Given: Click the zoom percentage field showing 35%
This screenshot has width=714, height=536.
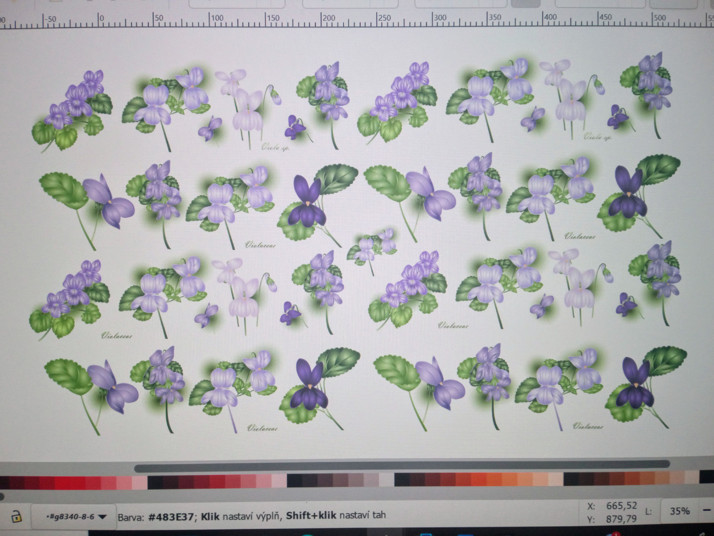Looking at the screenshot, I should coord(679,511).
